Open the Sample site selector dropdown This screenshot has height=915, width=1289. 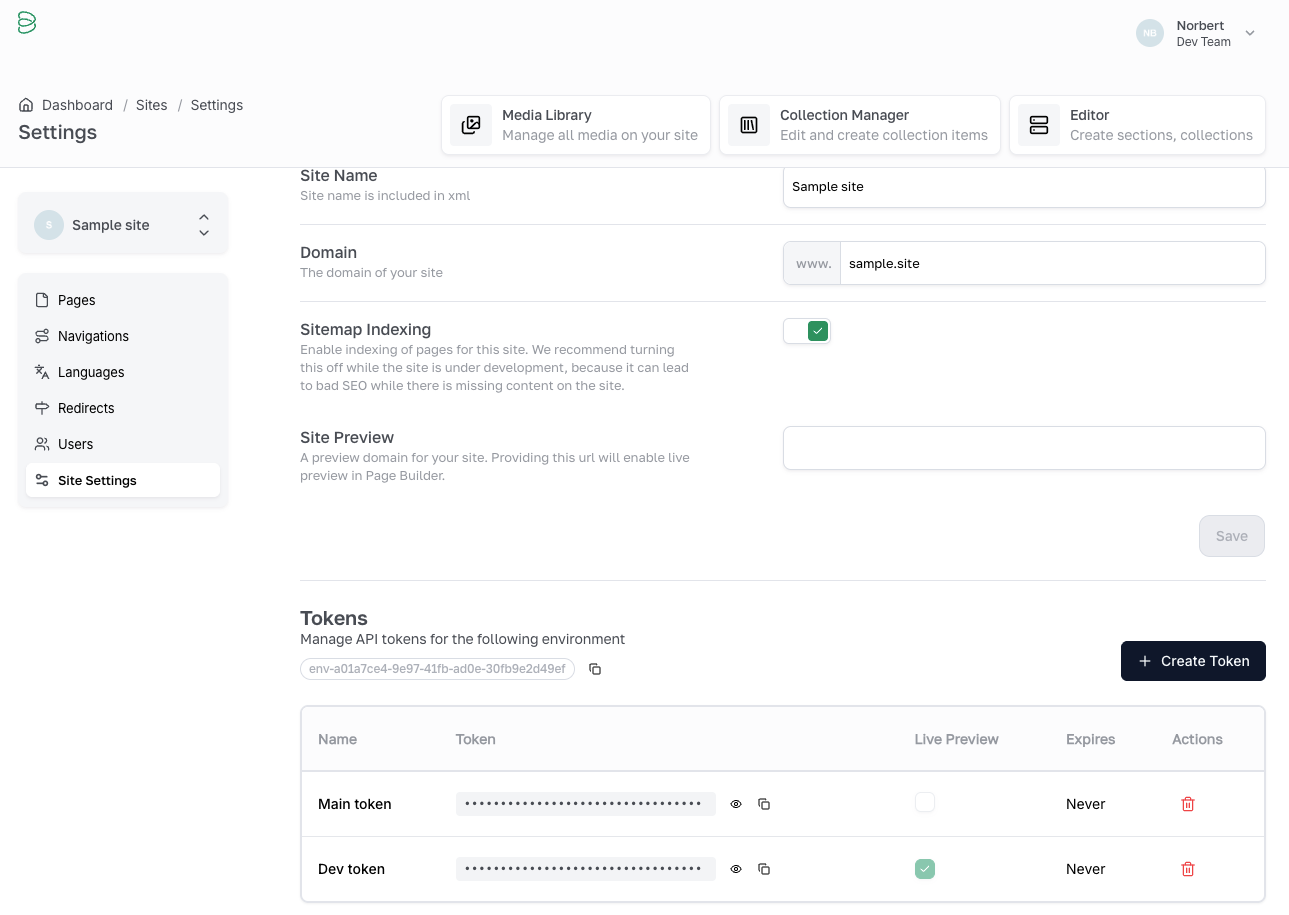(123, 225)
